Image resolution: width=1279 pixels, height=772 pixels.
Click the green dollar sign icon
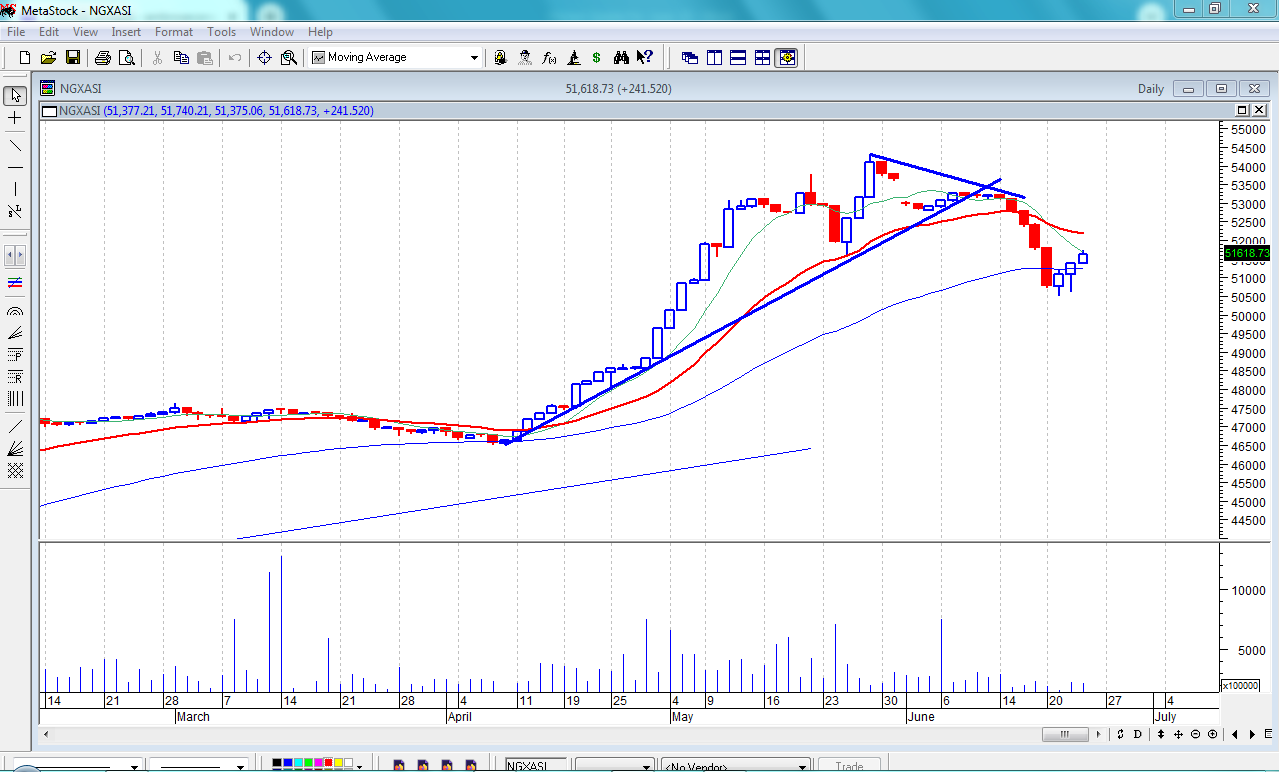pos(597,58)
